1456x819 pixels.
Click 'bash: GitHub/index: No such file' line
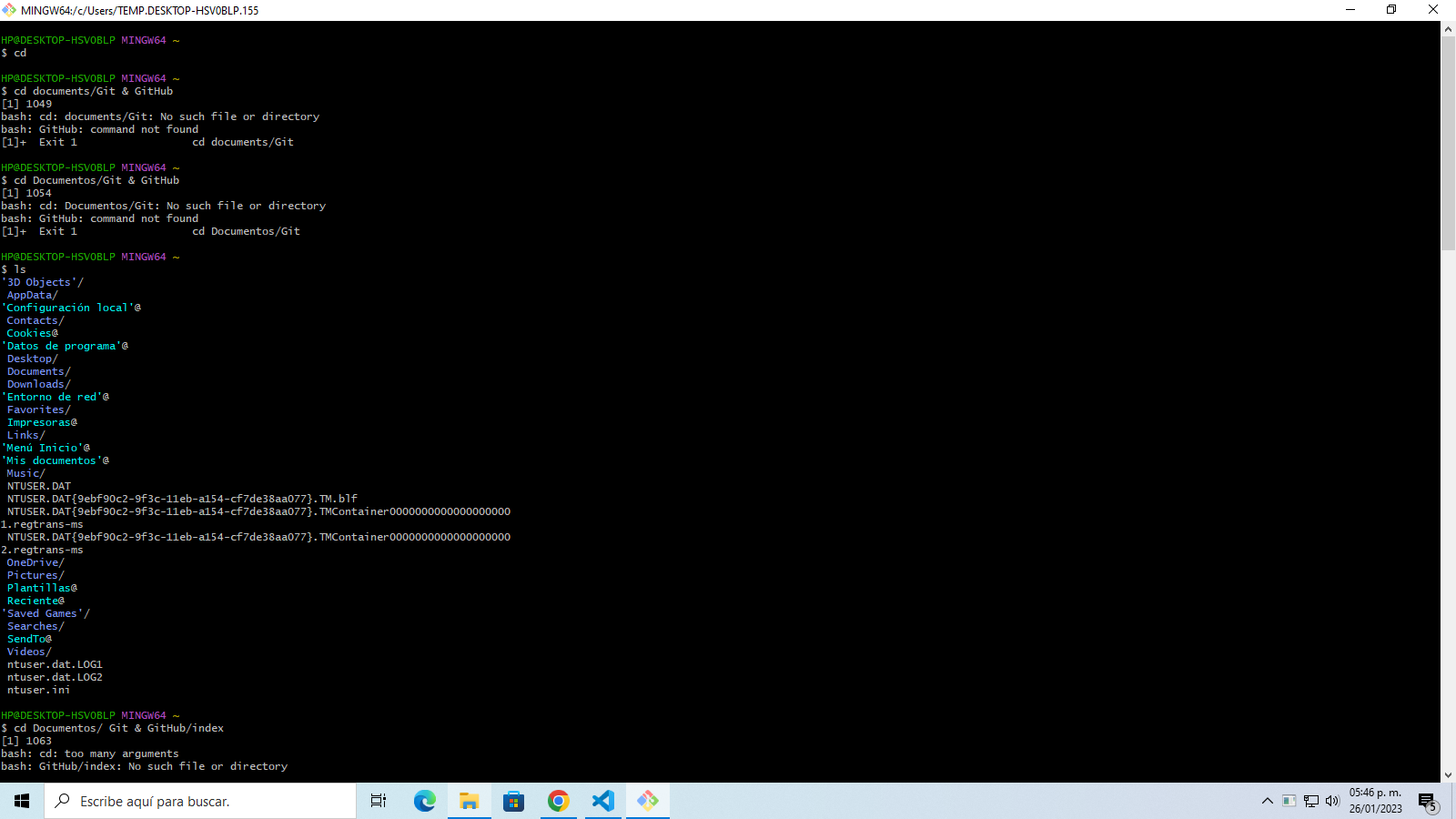pyautogui.click(x=145, y=766)
